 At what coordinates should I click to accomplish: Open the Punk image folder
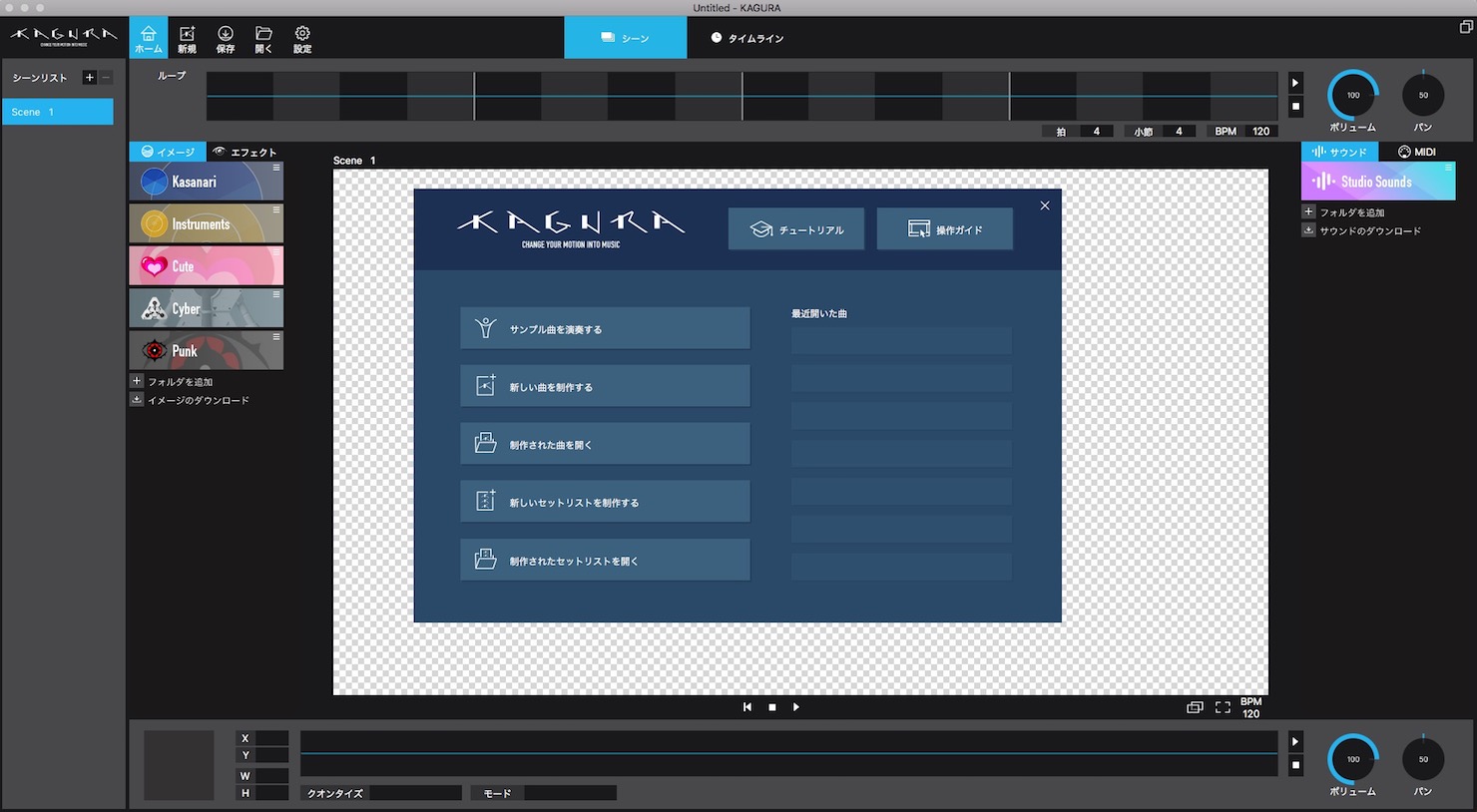pos(206,351)
